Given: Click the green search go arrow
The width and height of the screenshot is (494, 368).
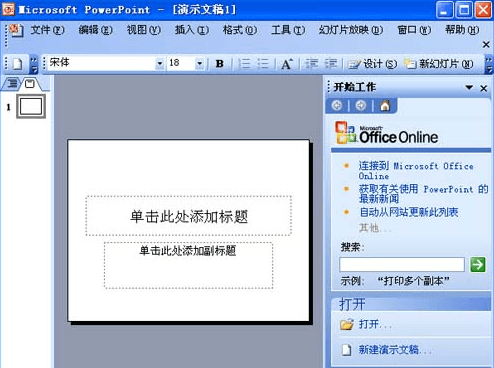Looking at the screenshot, I should [477, 265].
